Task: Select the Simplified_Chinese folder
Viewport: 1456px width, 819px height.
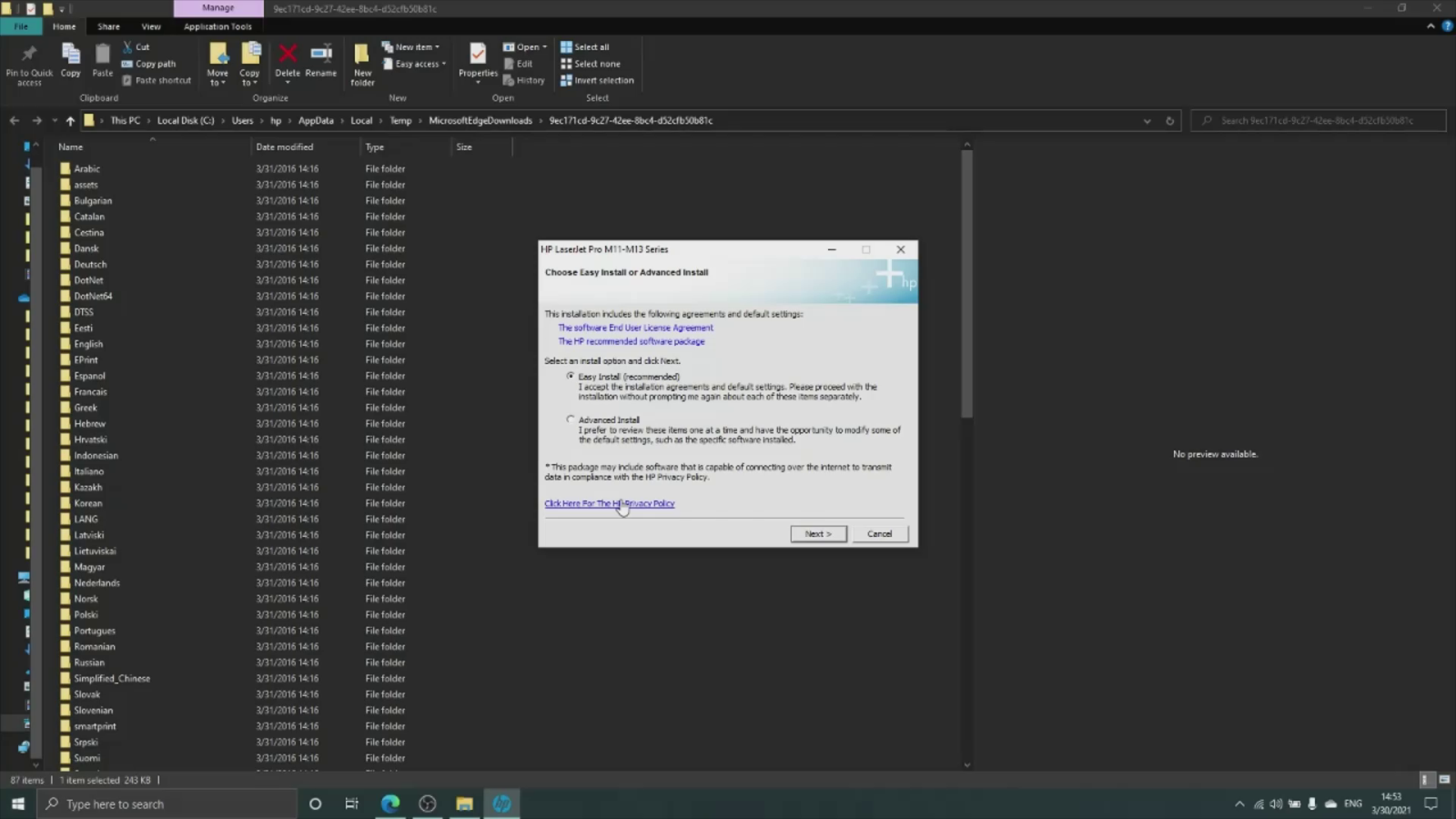Action: pos(112,678)
